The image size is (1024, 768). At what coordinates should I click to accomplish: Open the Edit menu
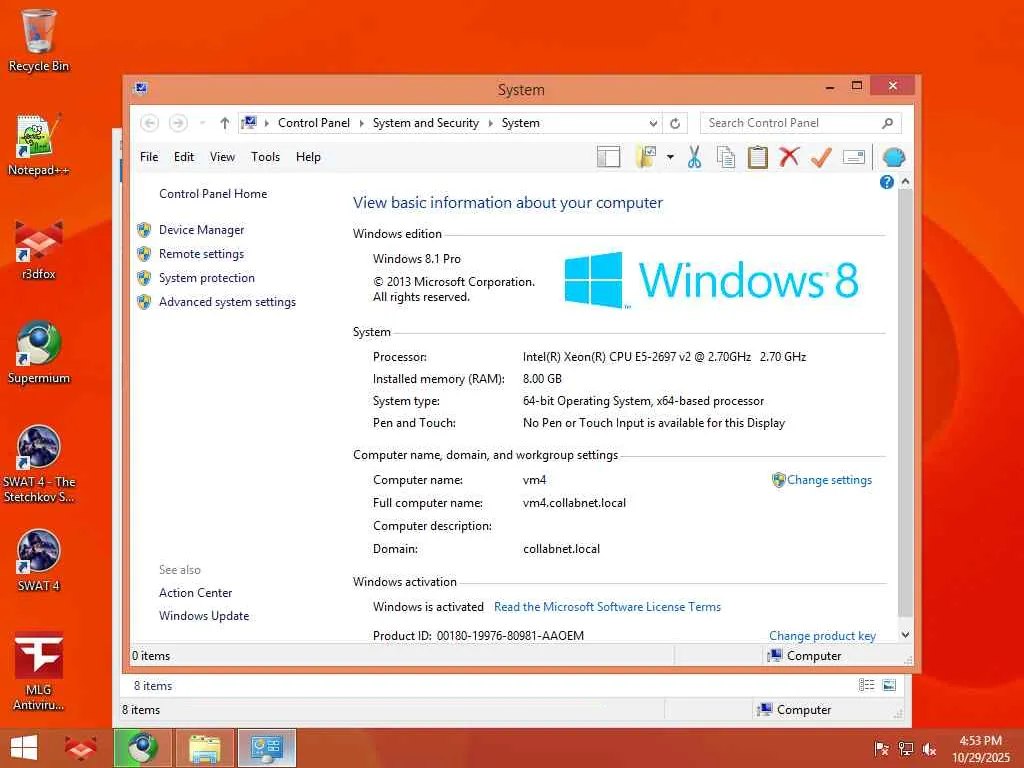pyautogui.click(x=184, y=157)
